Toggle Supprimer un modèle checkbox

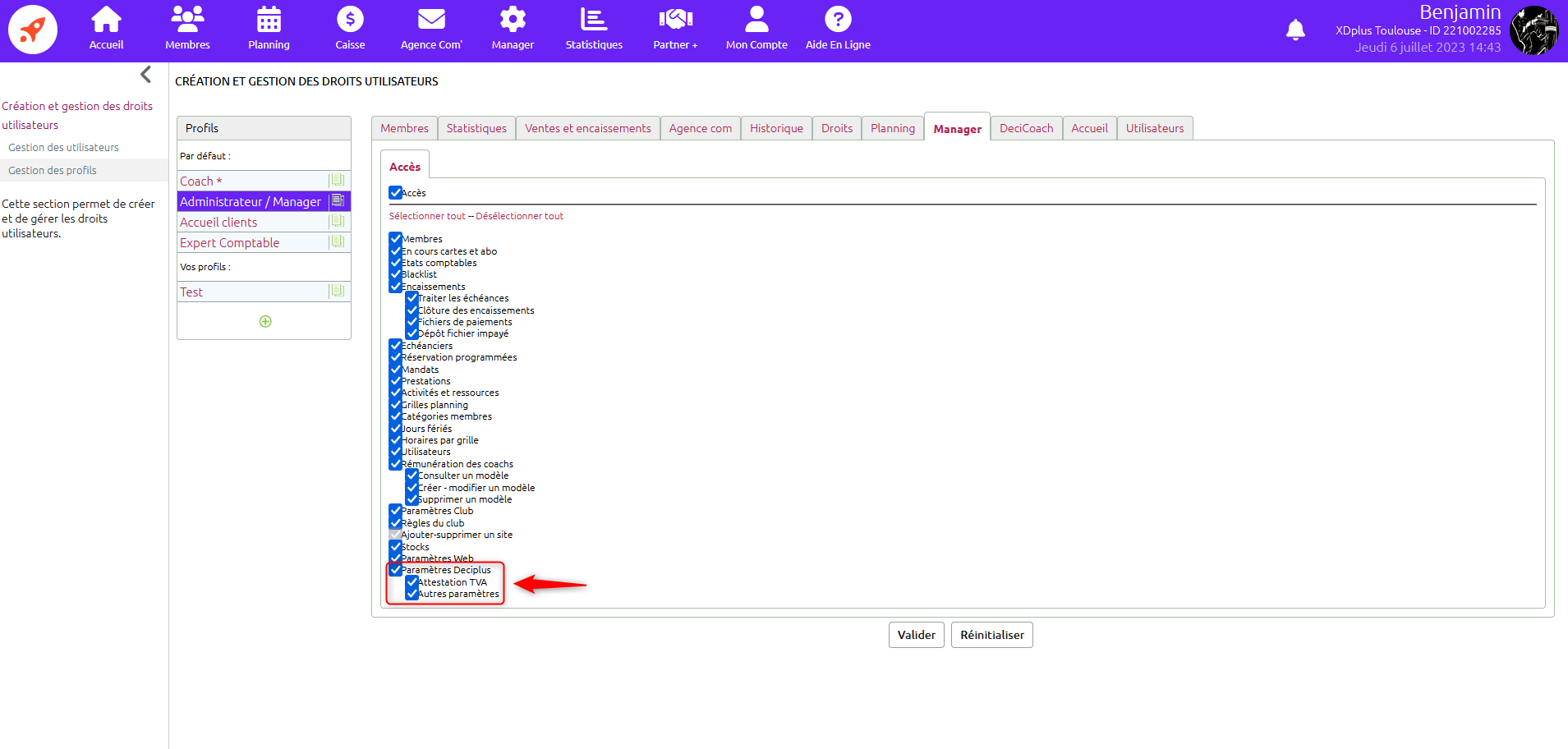point(412,499)
